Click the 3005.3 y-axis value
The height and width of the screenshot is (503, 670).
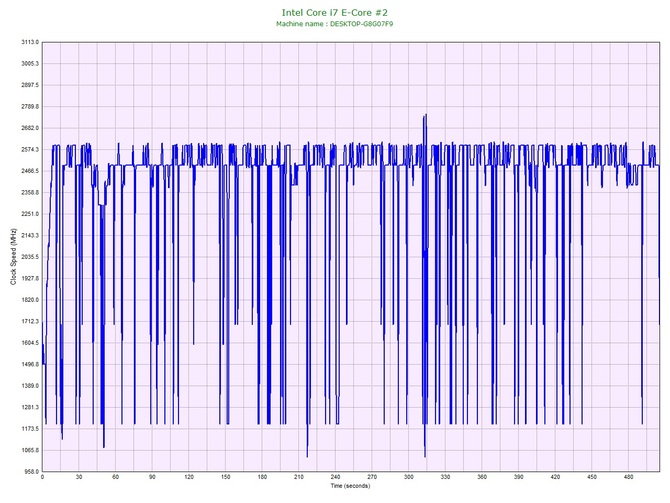30,64
